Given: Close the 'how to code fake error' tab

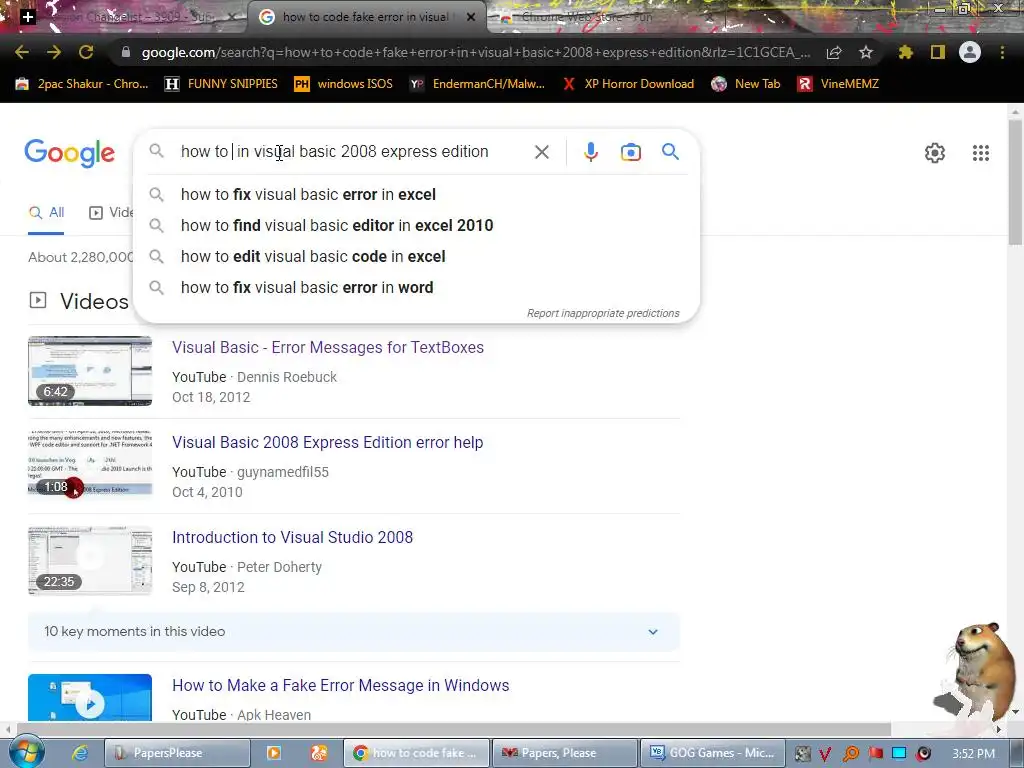Looking at the screenshot, I should tap(471, 17).
